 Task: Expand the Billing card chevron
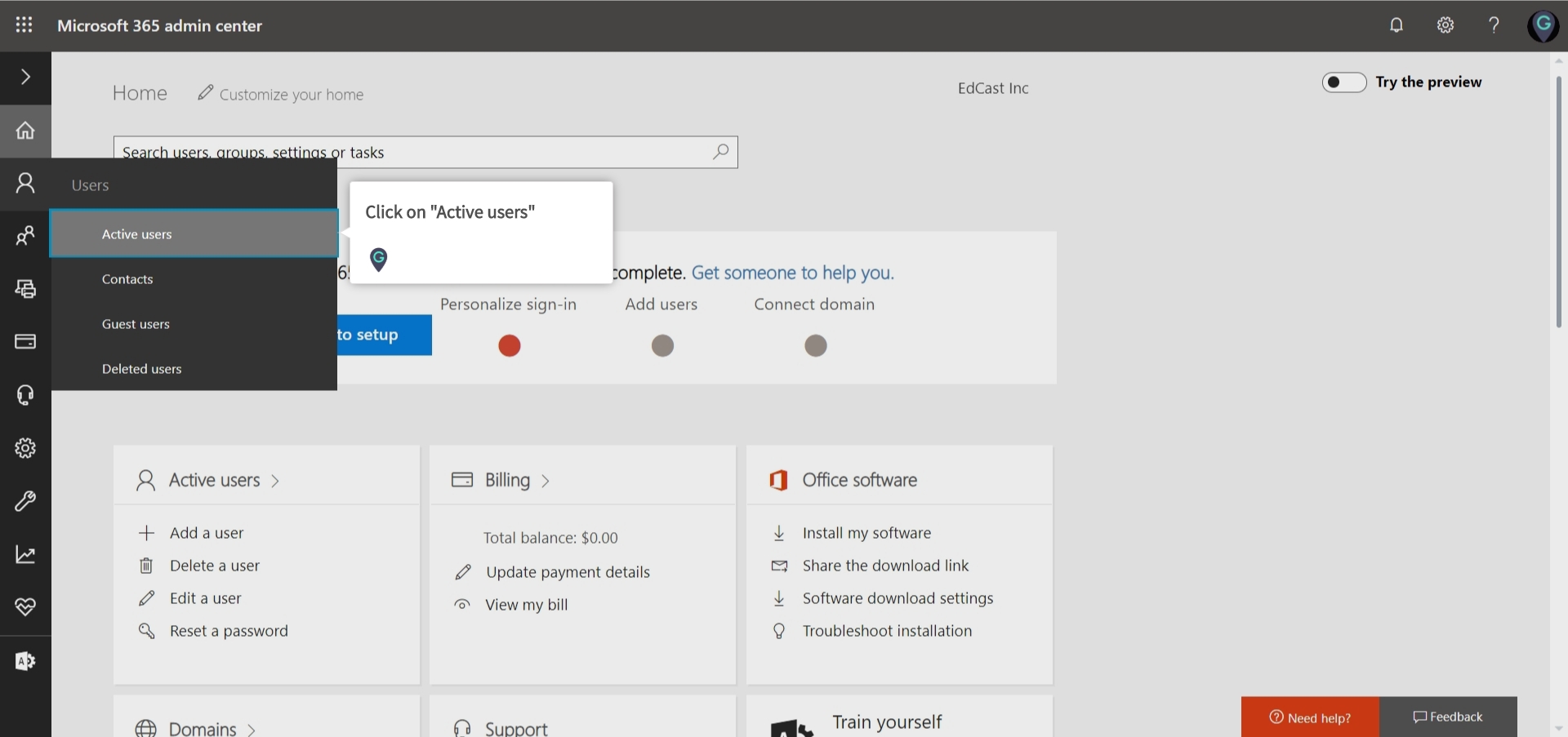click(x=546, y=481)
